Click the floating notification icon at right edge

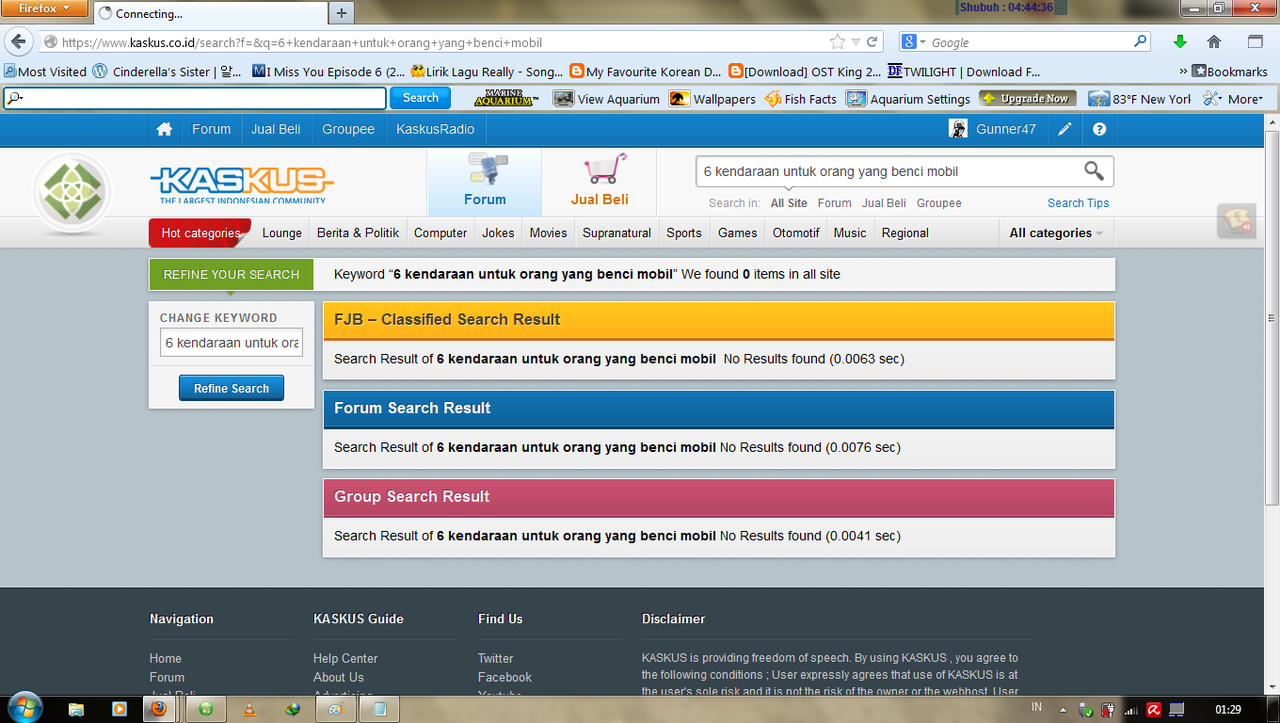1236,221
